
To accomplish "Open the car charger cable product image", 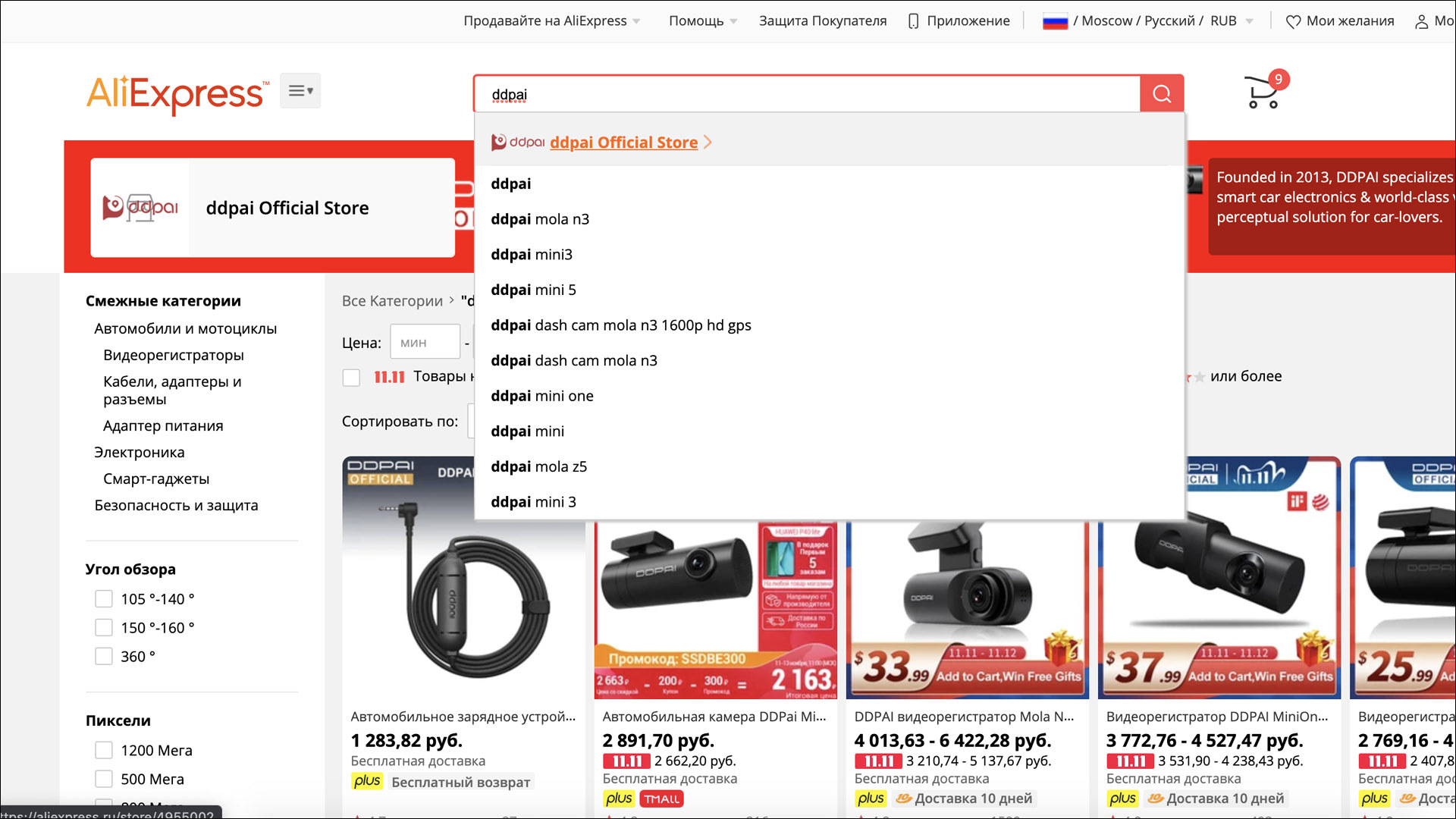I will click(x=463, y=578).
